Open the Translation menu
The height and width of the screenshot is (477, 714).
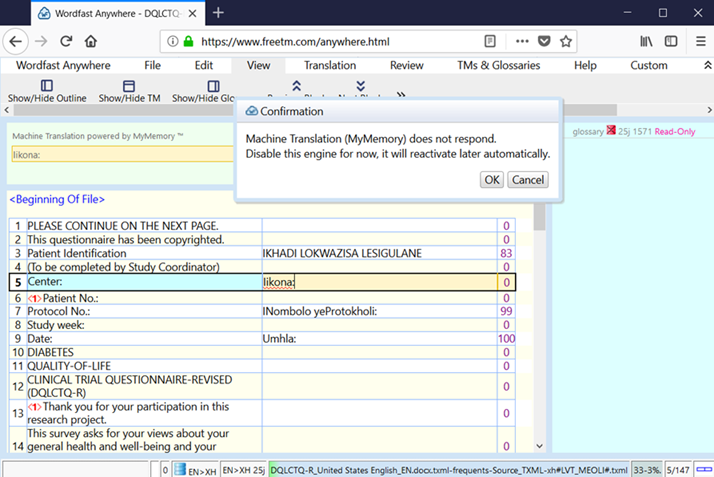329,65
